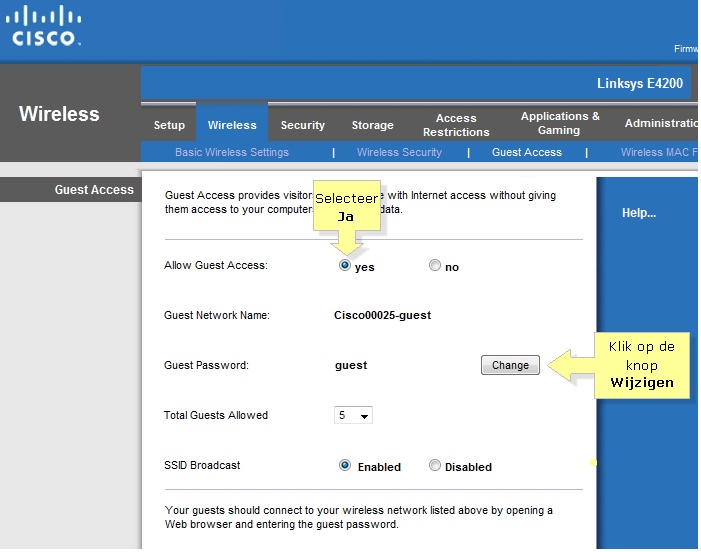Select Disabled for SSID Broadcast
The height and width of the screenshot is (552, 701).
pyautogui.click(x=435, y=465)
